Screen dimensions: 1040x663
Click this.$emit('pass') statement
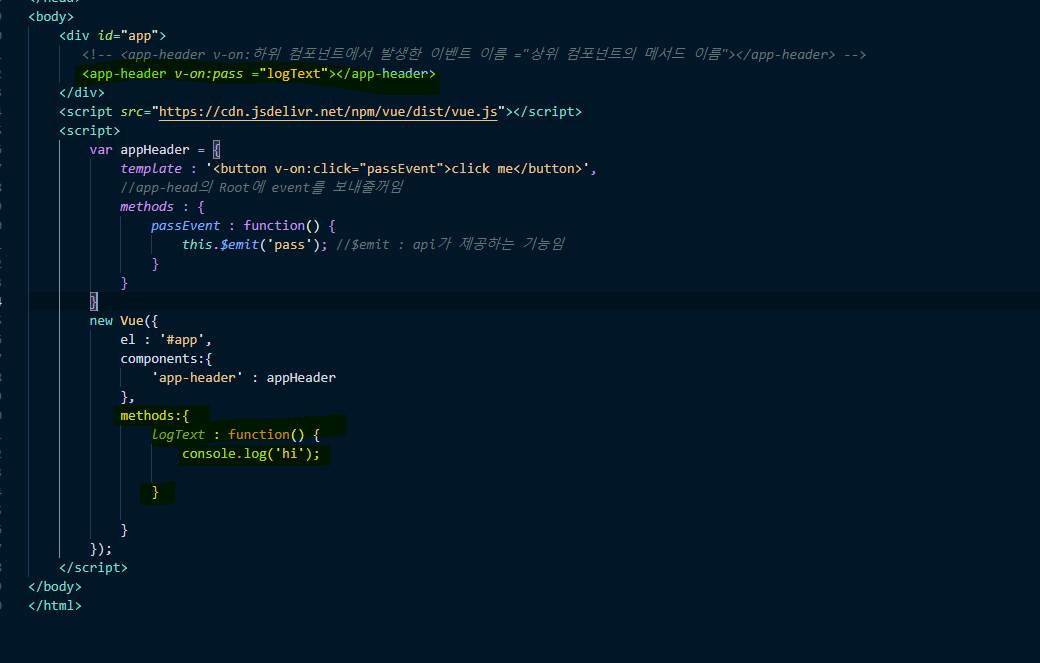pyautogui.click(x=255, y=245)
